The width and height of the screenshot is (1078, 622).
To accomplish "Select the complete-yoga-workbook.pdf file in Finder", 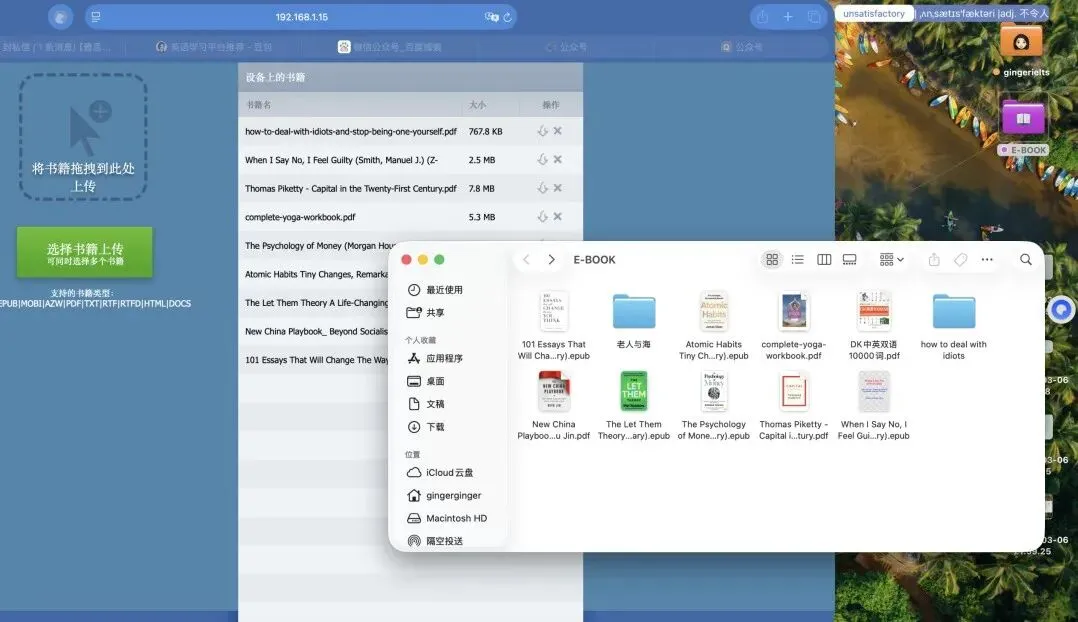I will (793, 325).
